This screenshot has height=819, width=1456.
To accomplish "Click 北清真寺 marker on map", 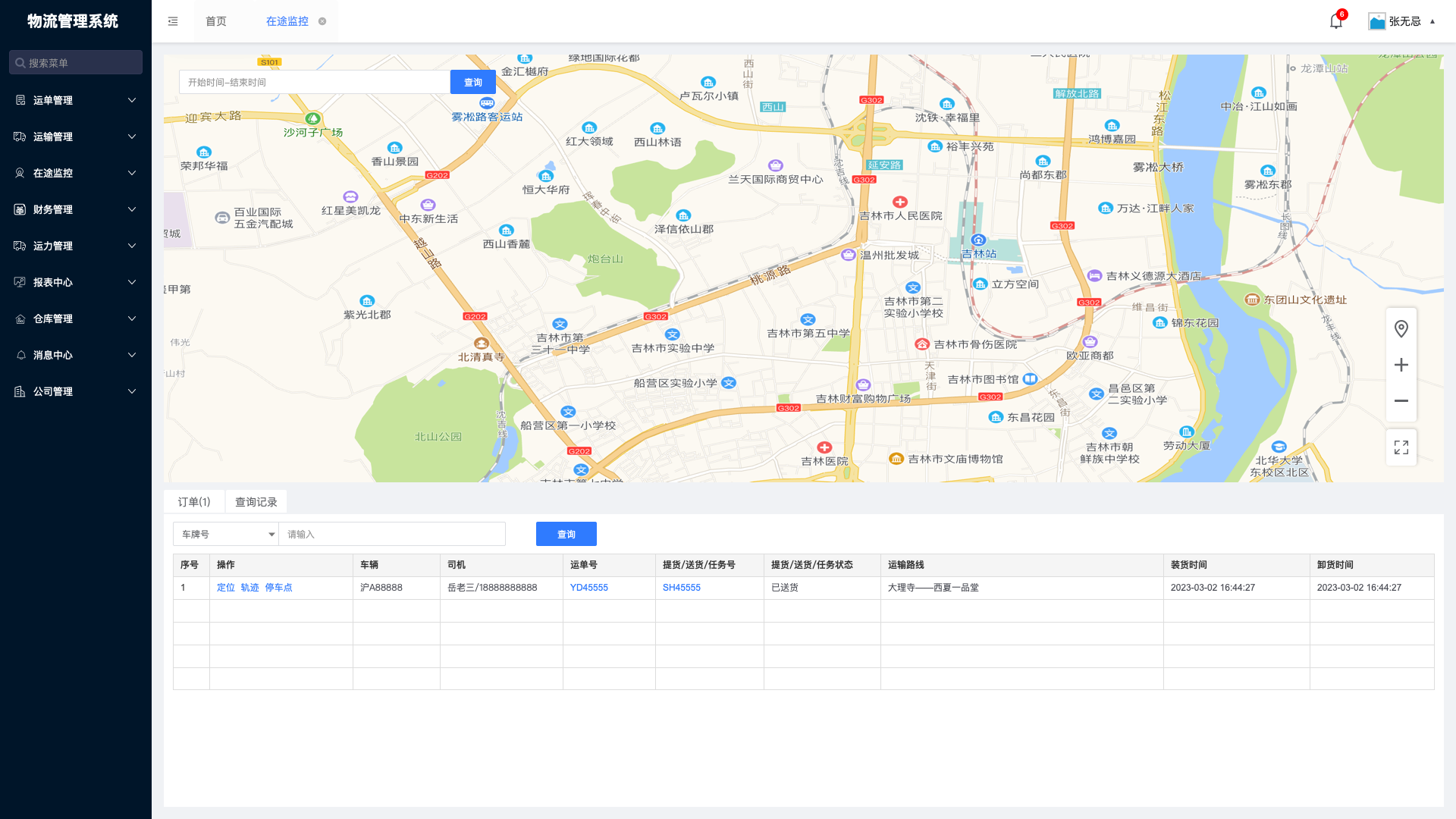I will click(x=481, y=344).
